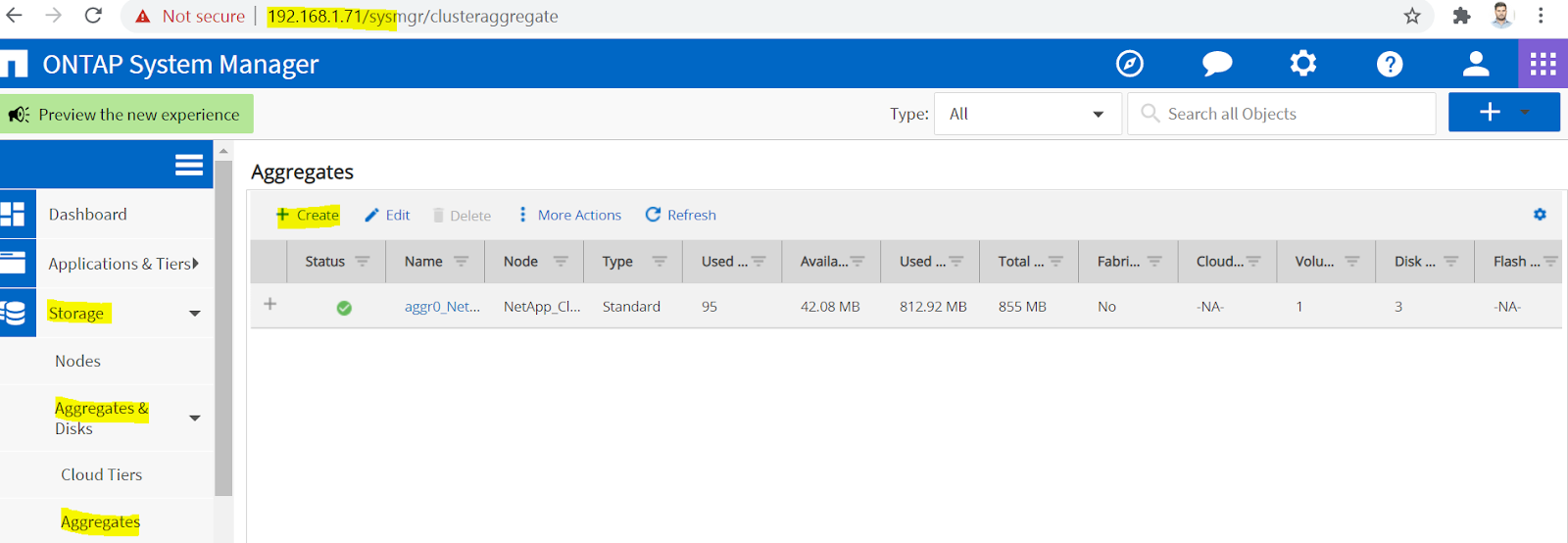The height and width of the screenshot is (543, 1568).
Task: Click the Flash ... column header
Action: point(1516,262)
